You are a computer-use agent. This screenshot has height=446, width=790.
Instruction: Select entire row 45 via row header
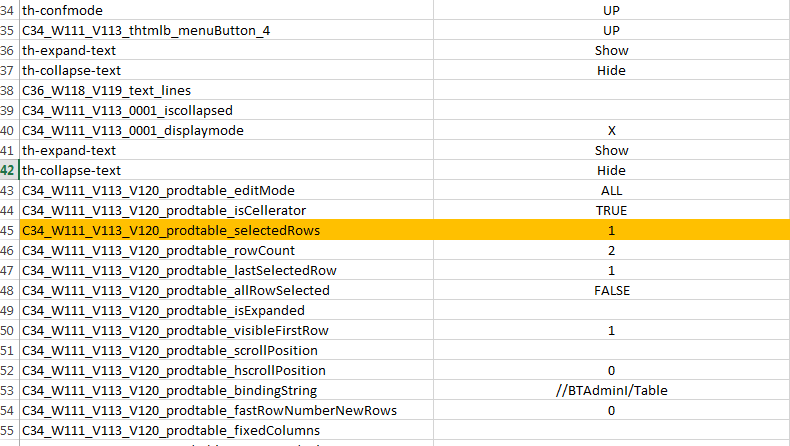coord(9,230)
